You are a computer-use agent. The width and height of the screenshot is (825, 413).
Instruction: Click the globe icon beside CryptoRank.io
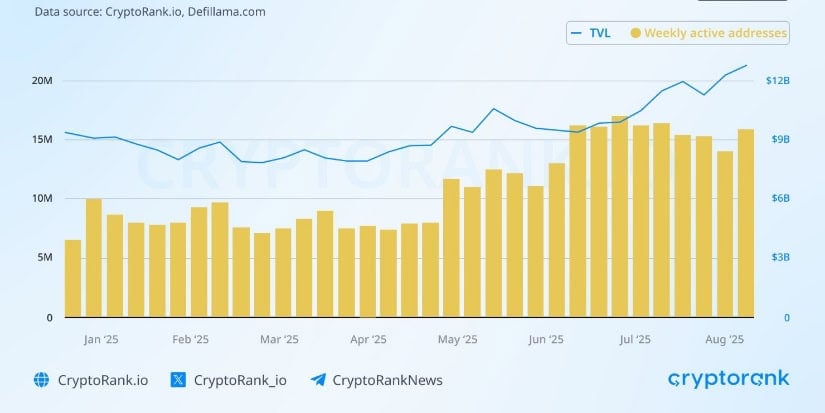point(41,380)
